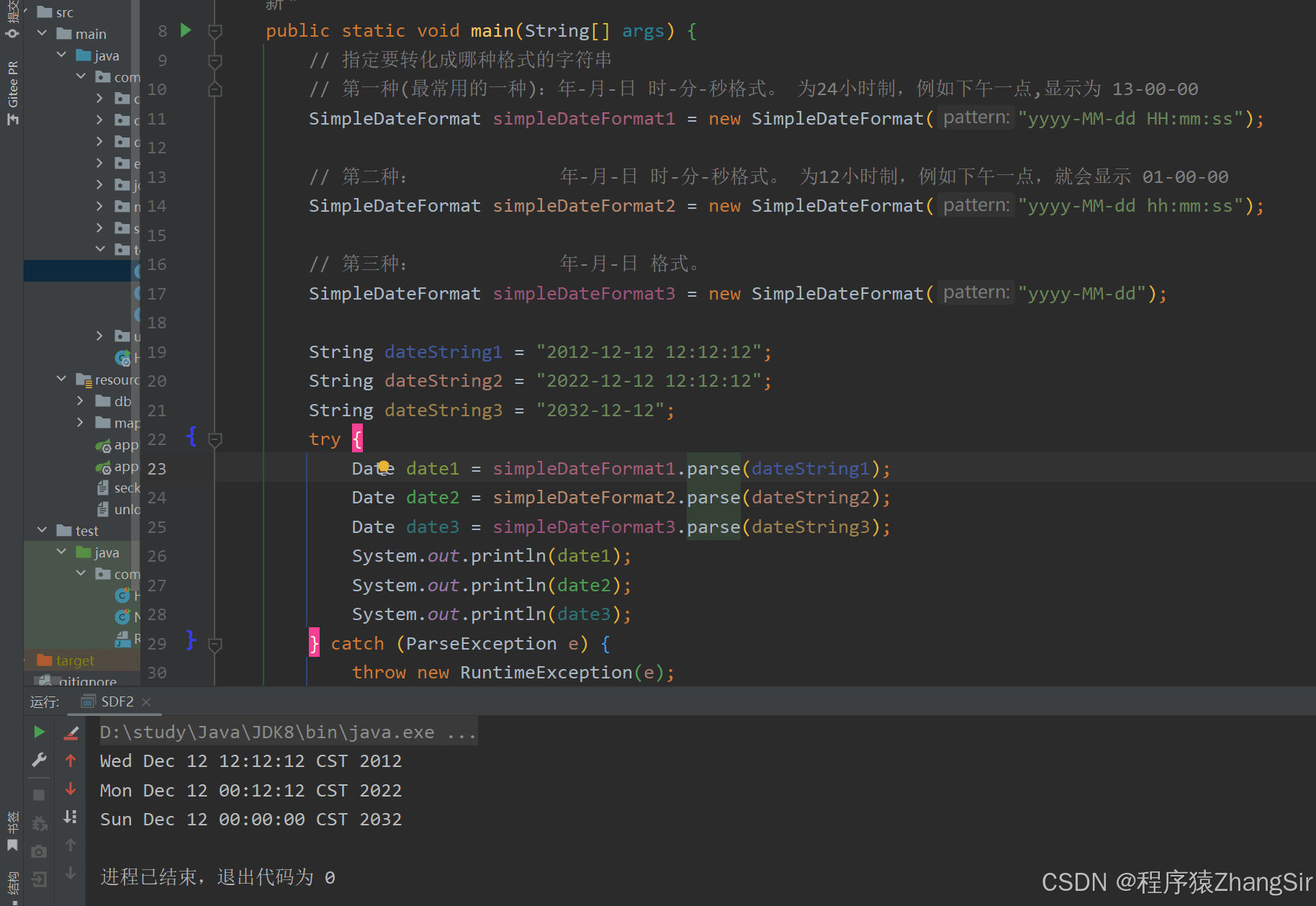Click the process finished exit code message
The width and height of the screenshot is (1316, 906).
pos(217,877)
